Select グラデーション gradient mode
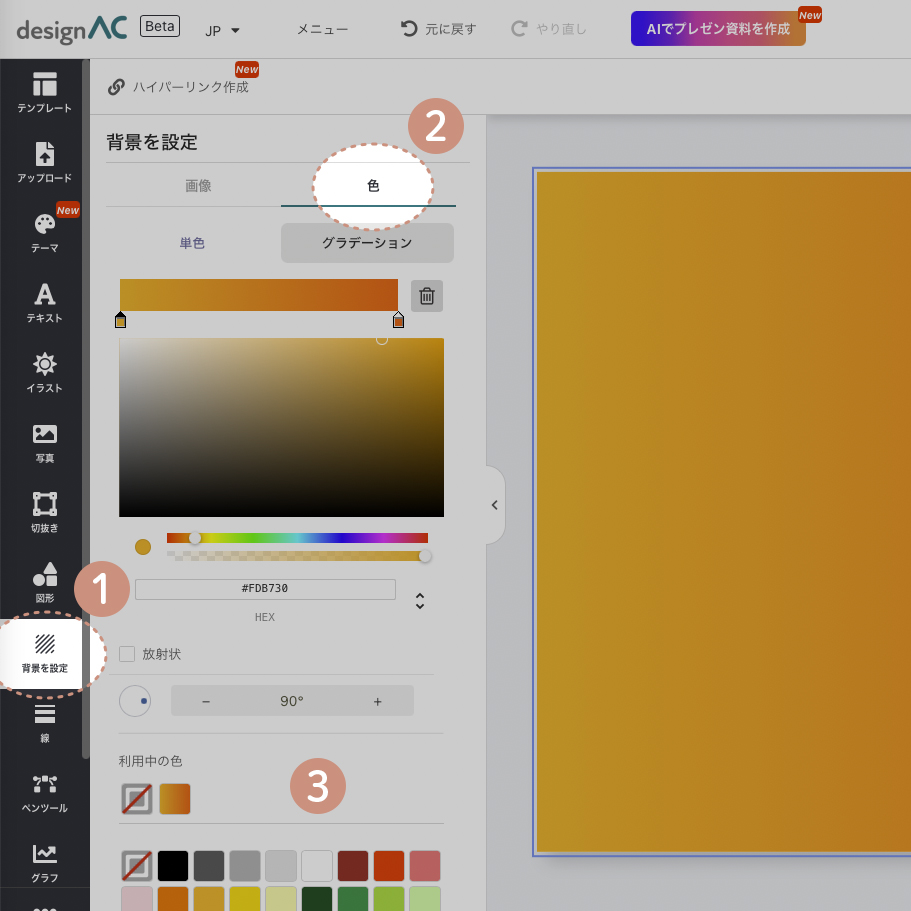Viewport: 911px width, 911px height. pyautogui.click(x=367, y=243)
